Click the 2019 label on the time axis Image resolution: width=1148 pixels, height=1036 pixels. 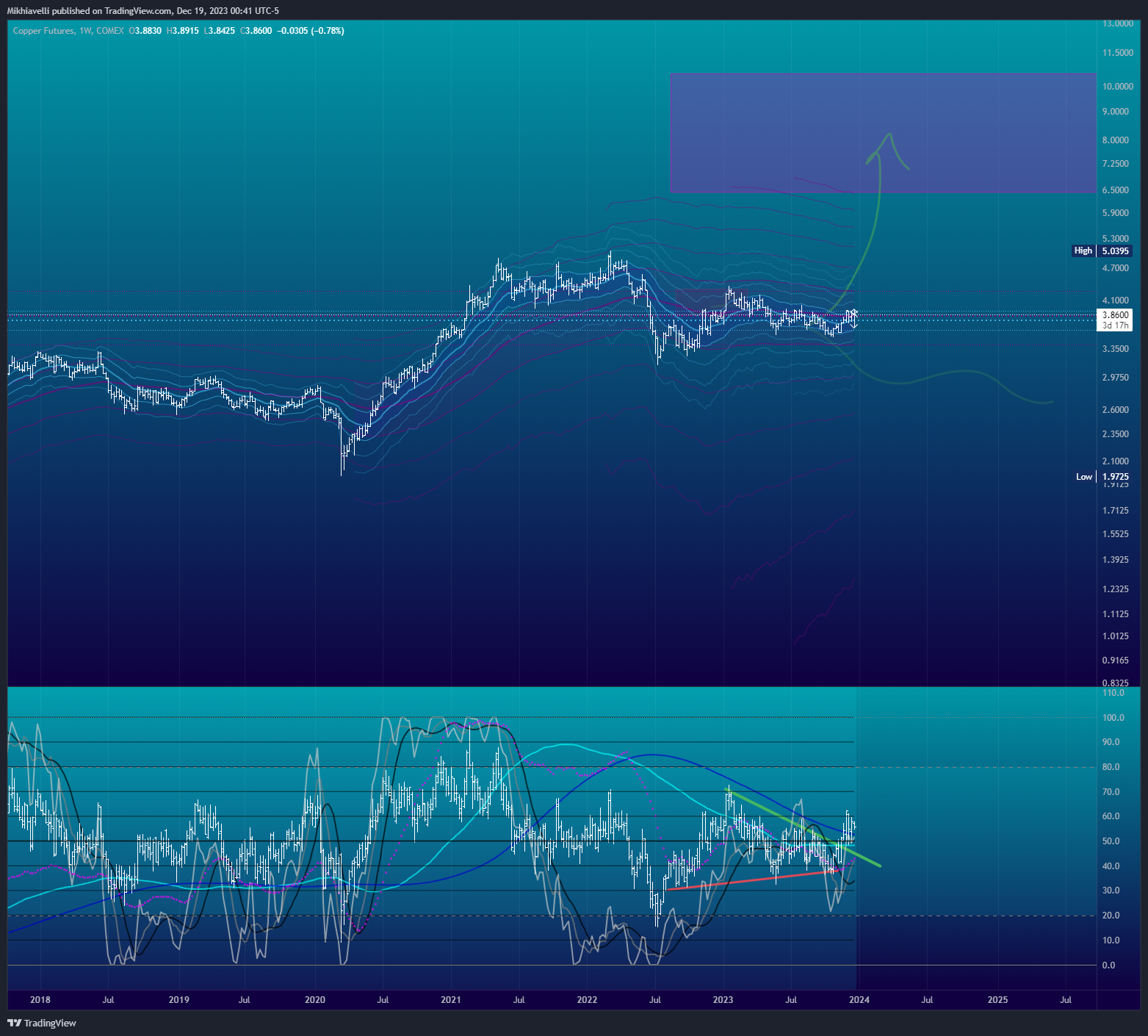click(179, 1000)
